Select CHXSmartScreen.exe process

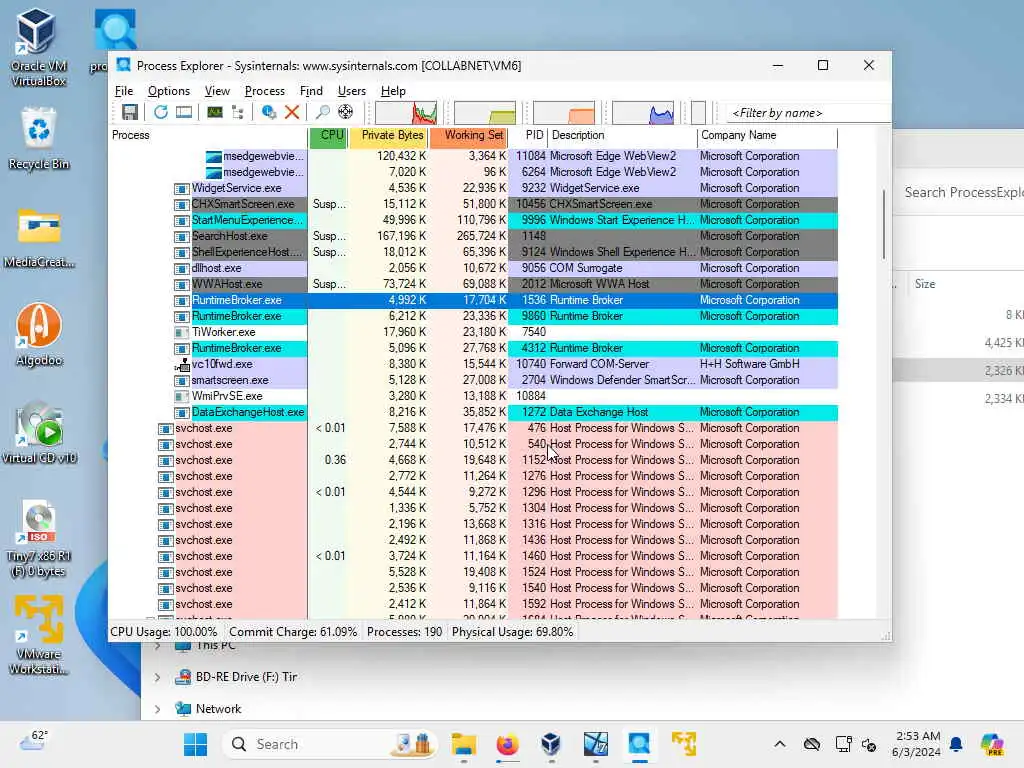coord(473,204)
